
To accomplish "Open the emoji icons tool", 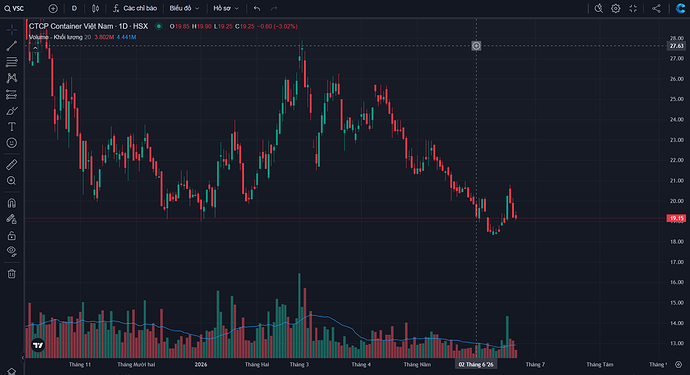I will pyautogui.click(x=12, y=143).
